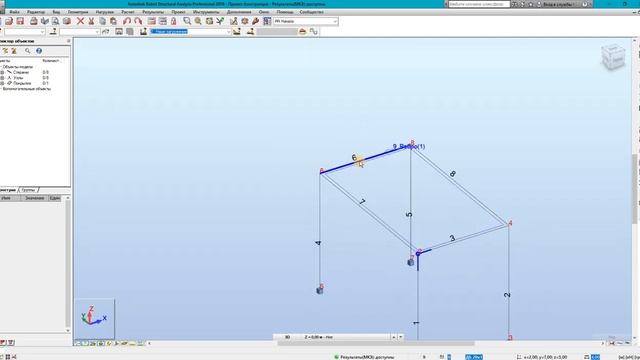Image resolution: width=640 pixels, height=360 pixels.
Task: Open the Редактор menu
Action: pyautogui.click(x=36, y=12)
